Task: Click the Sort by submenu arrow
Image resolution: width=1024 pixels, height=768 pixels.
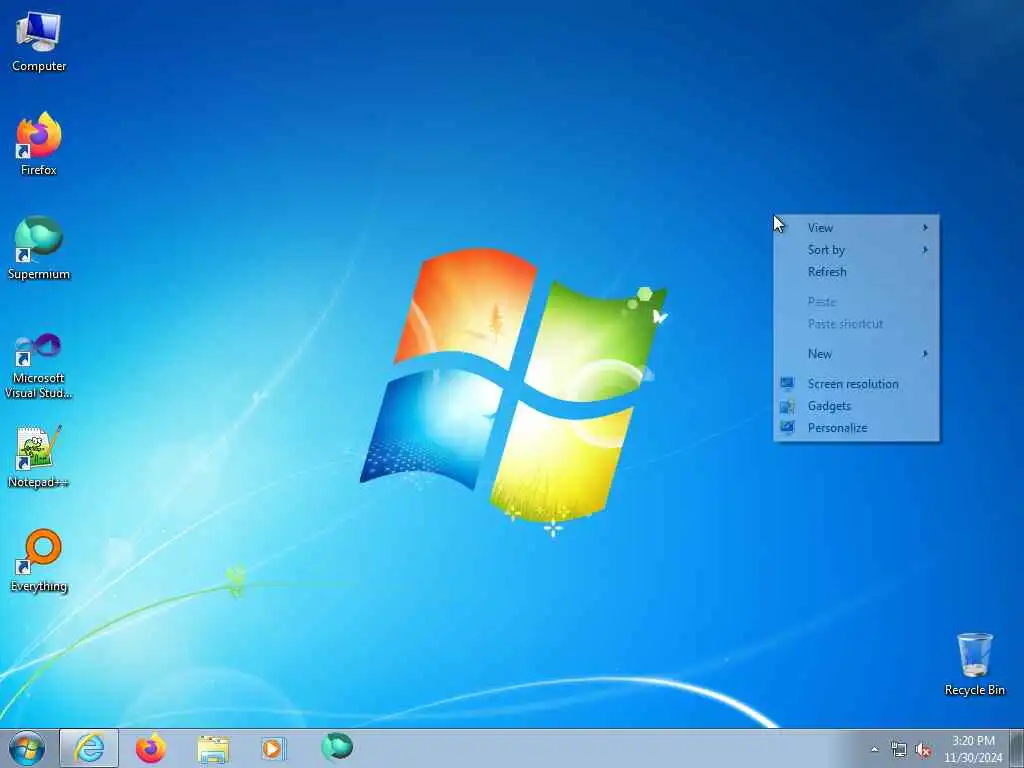Action: [925, 249]
